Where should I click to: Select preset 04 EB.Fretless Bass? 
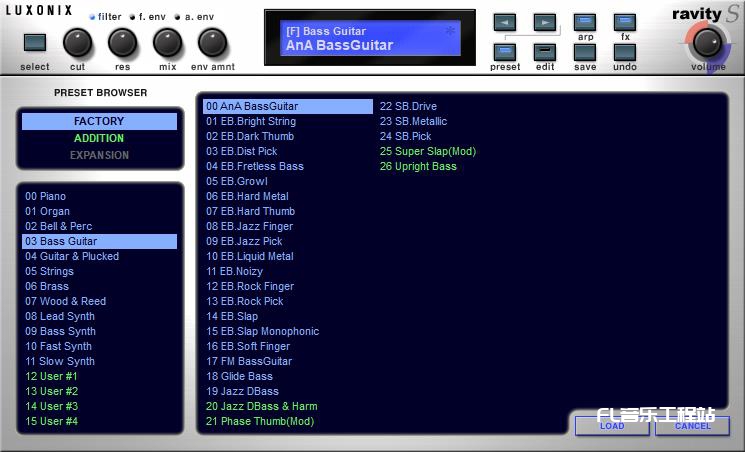coord(288,166)
